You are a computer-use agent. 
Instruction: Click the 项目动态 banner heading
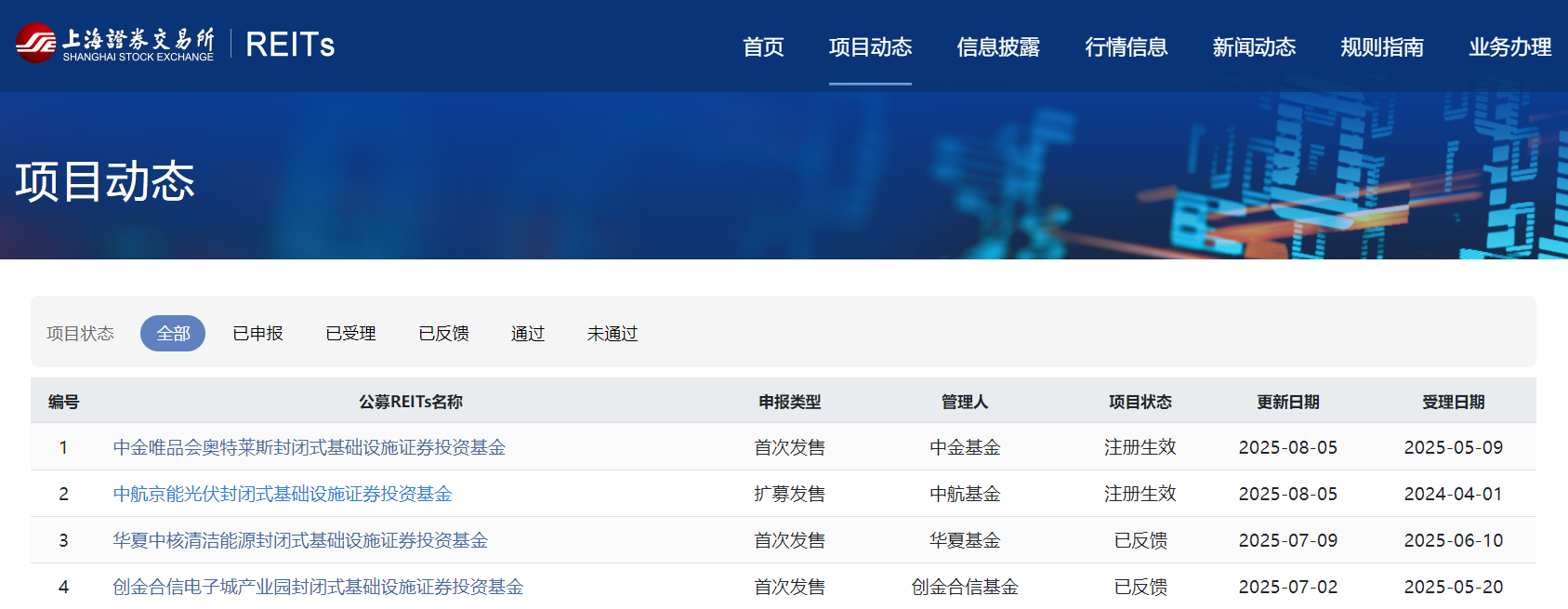[105, 181]
